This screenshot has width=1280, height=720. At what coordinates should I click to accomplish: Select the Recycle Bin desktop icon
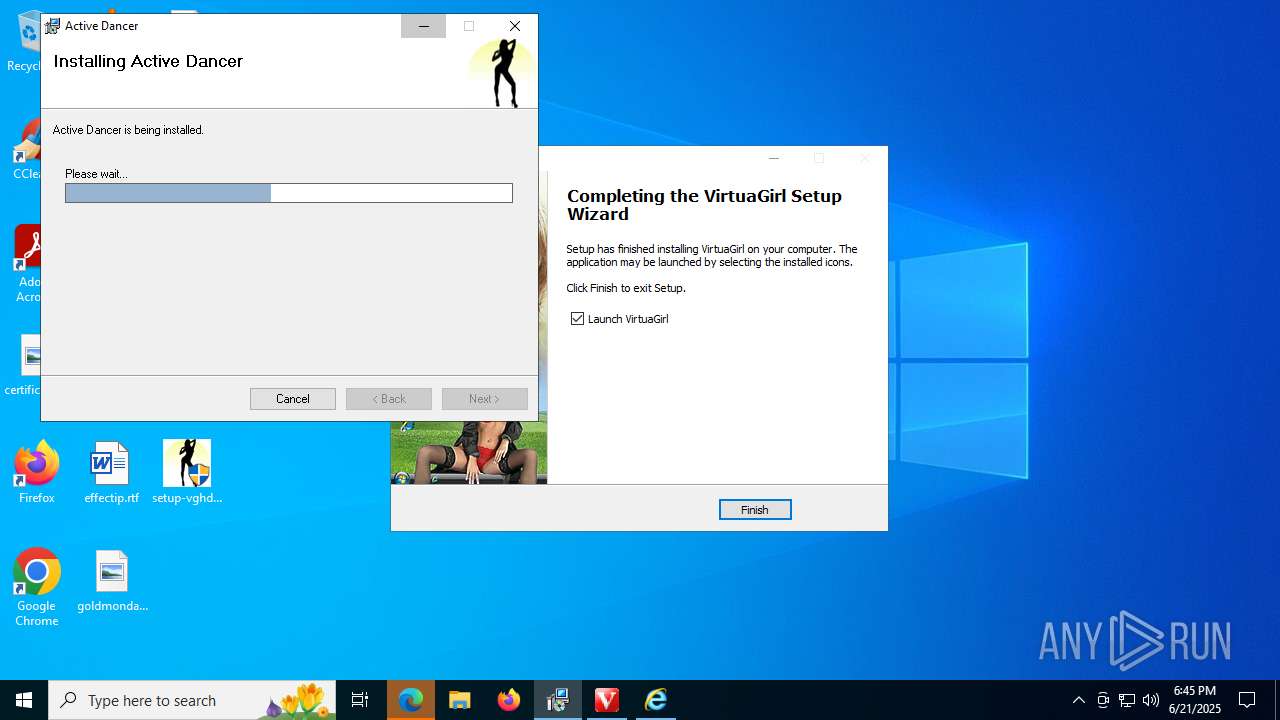pos(25,43)
